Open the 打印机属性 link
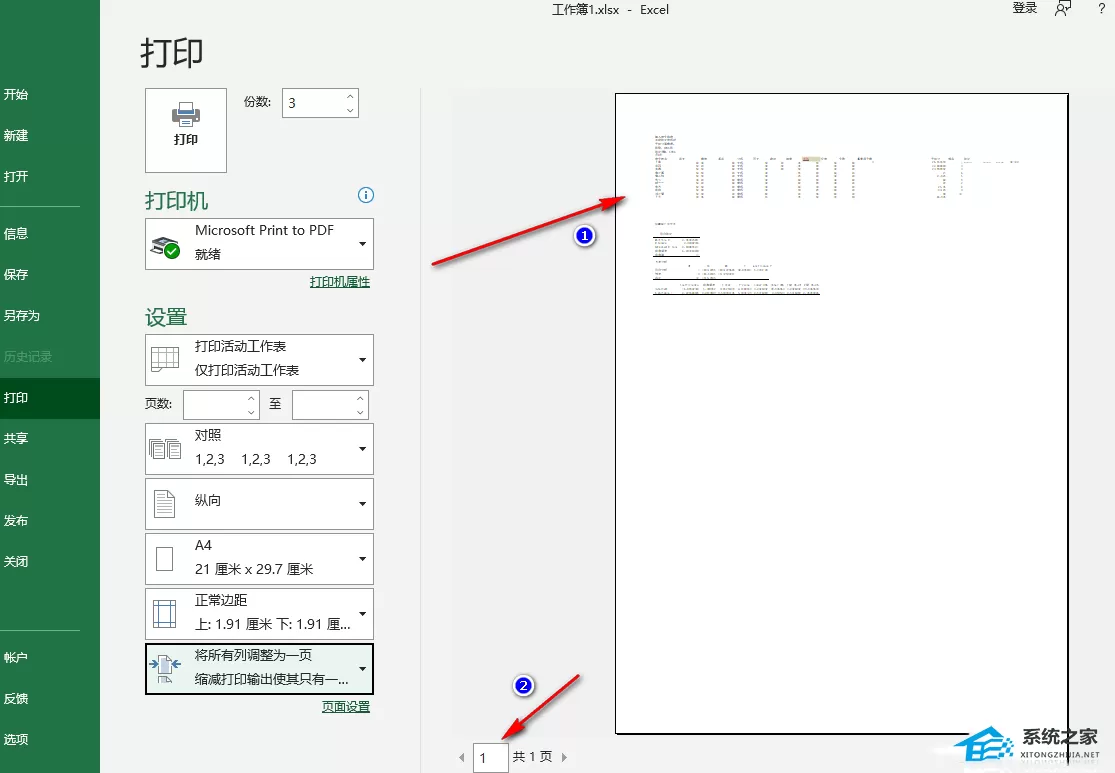 (340, 282)
